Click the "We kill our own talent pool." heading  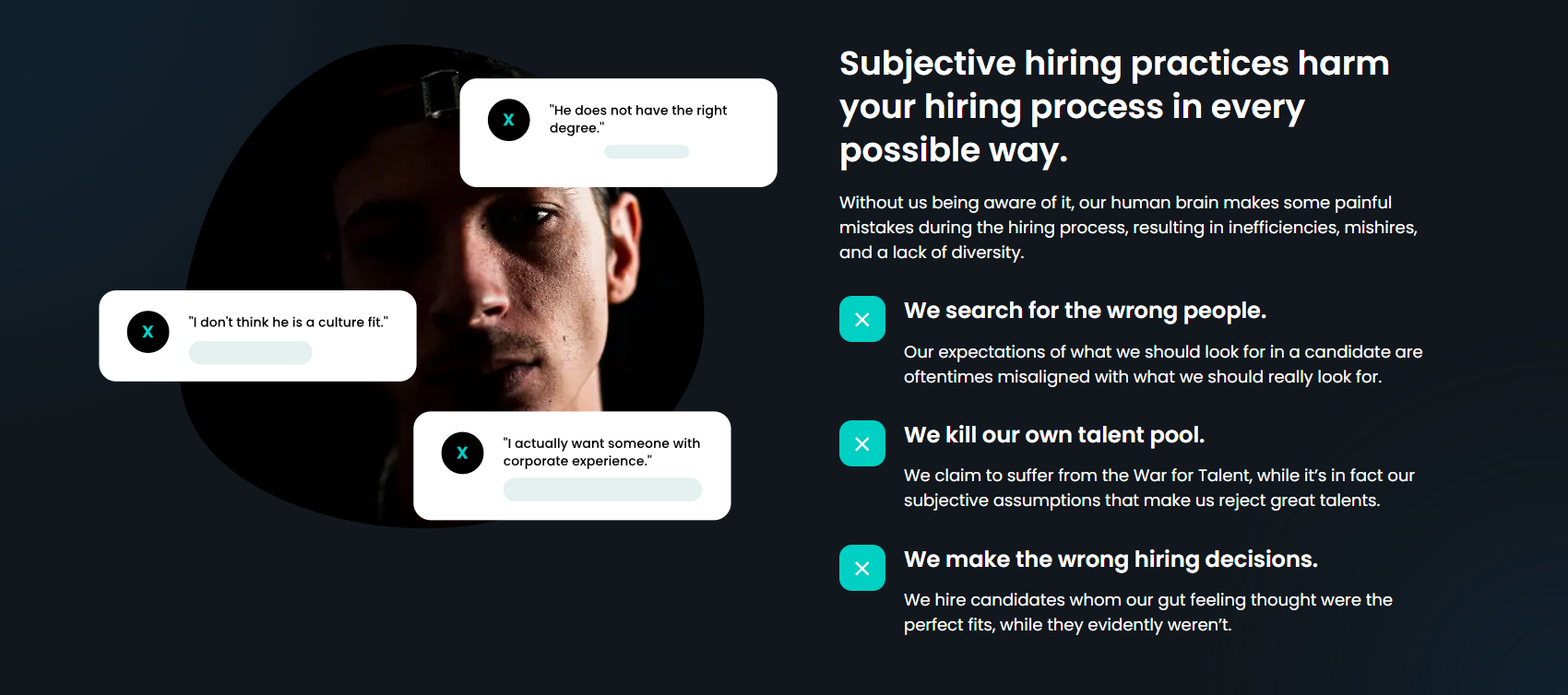(x=1053, y=435)
